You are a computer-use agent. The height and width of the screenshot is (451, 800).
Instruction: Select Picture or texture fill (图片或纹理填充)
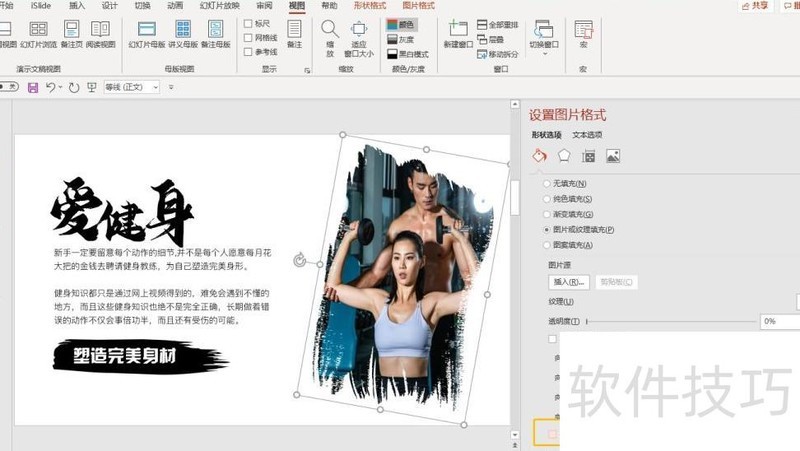(x=546, y=230)
